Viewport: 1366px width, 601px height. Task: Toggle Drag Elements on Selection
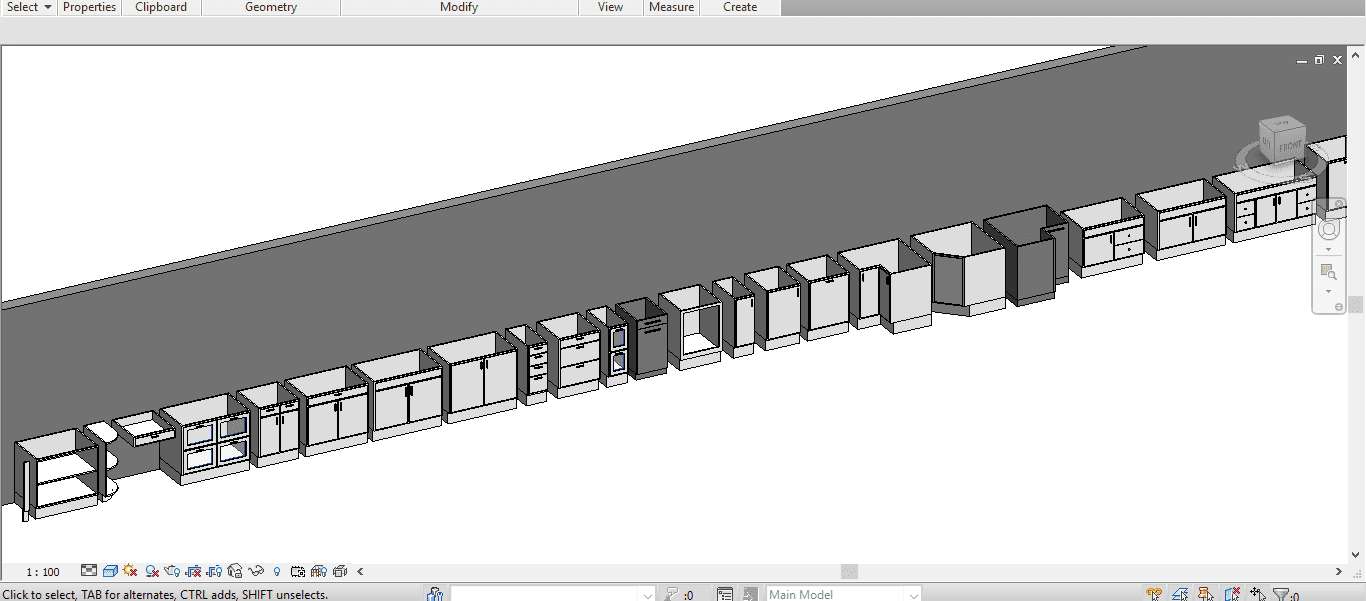point(1257,594)
